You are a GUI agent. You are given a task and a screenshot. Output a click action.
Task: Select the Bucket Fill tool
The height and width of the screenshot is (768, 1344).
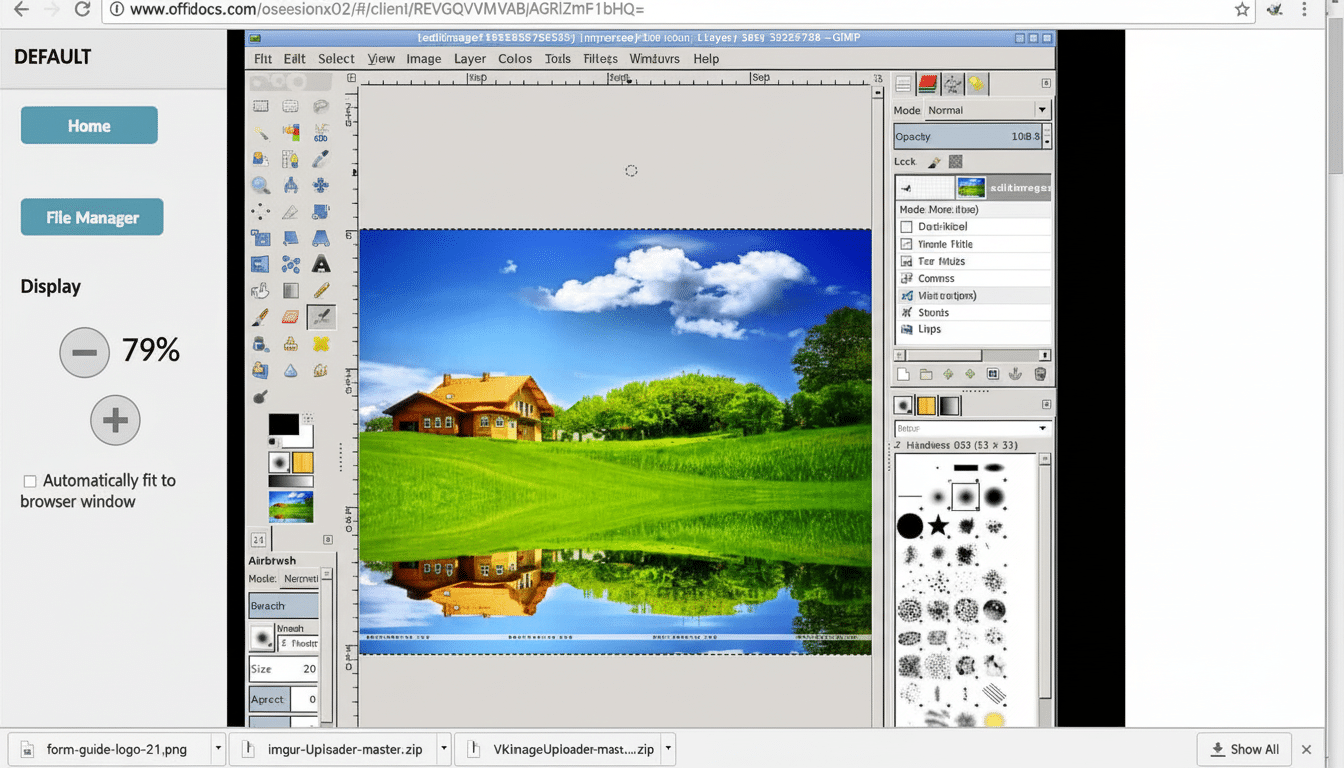(260, 290)
